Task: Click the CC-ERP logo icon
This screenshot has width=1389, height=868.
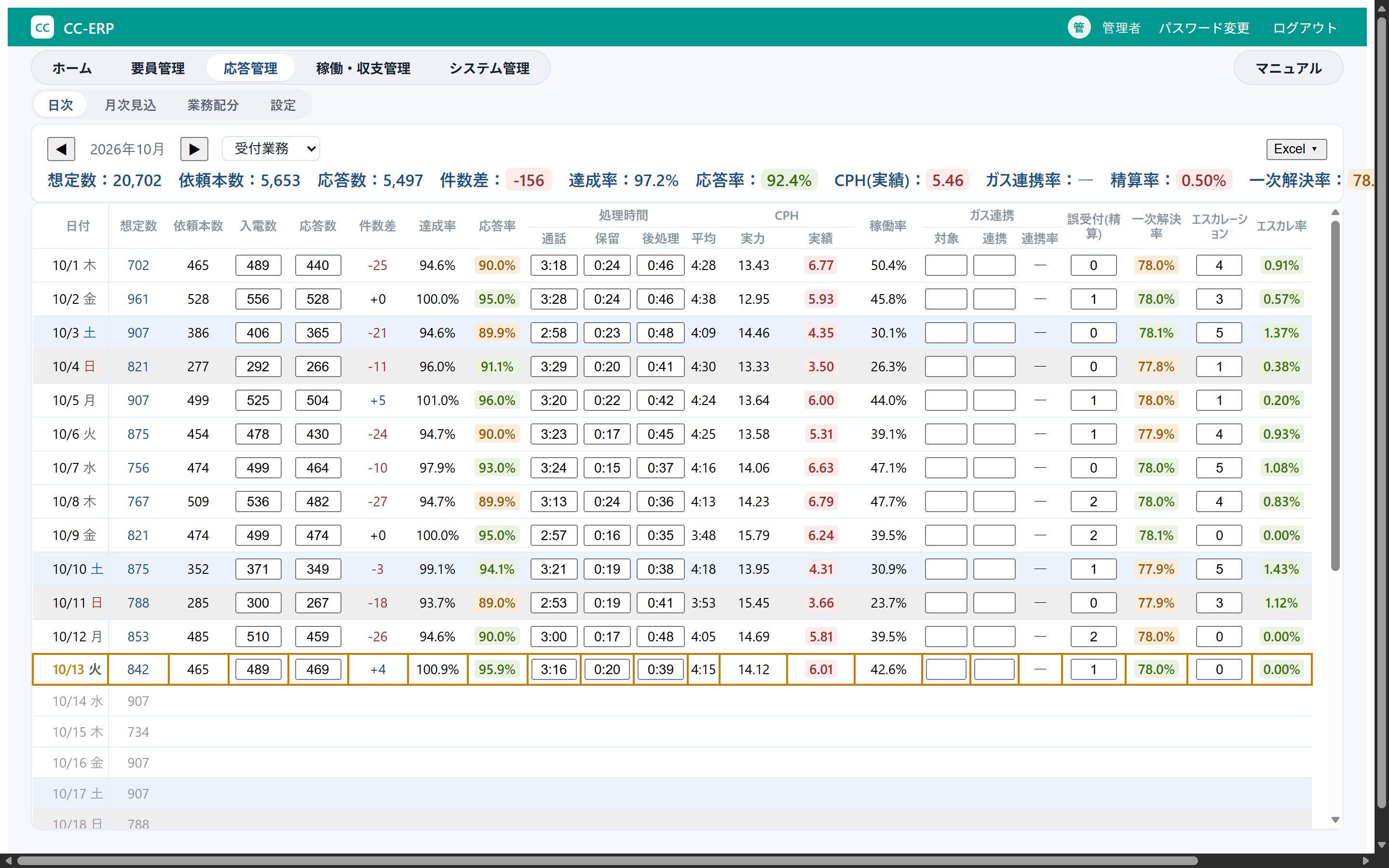Action: click(42, 27)
